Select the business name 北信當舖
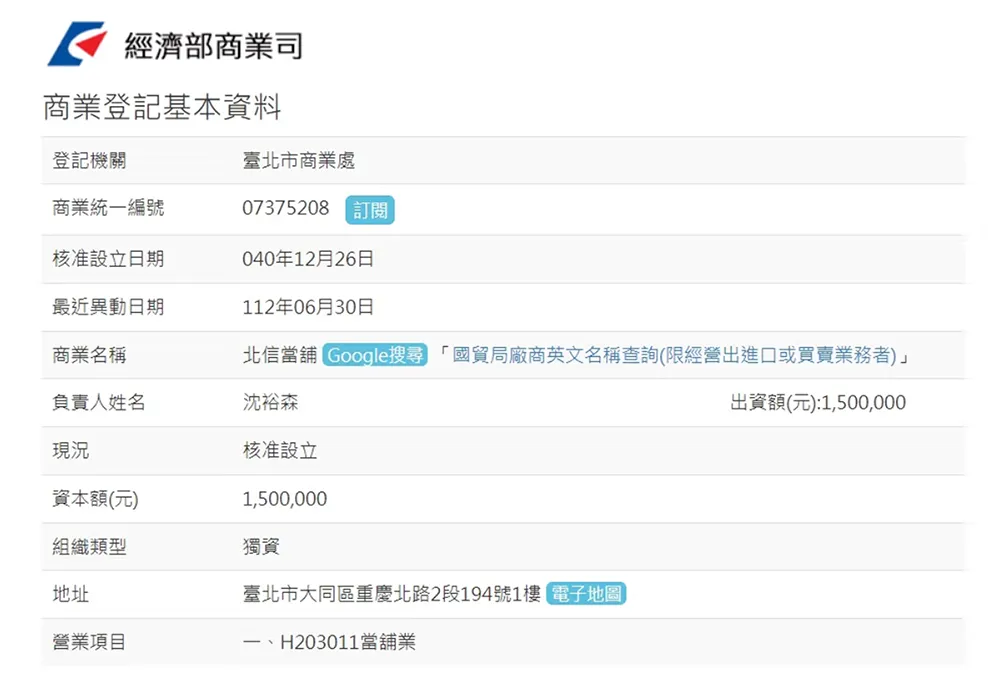The height and width of the screenshot is (694, 1000). (276, 355)
